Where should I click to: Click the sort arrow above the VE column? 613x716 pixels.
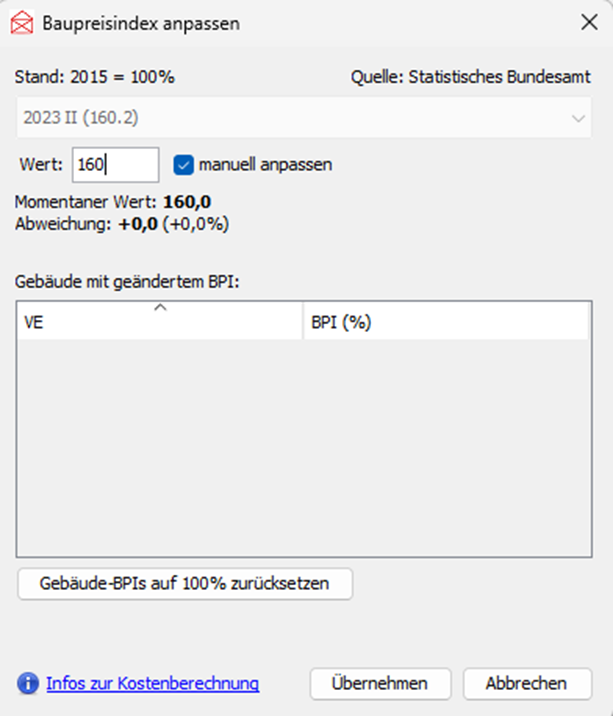(x=160, y=309)
